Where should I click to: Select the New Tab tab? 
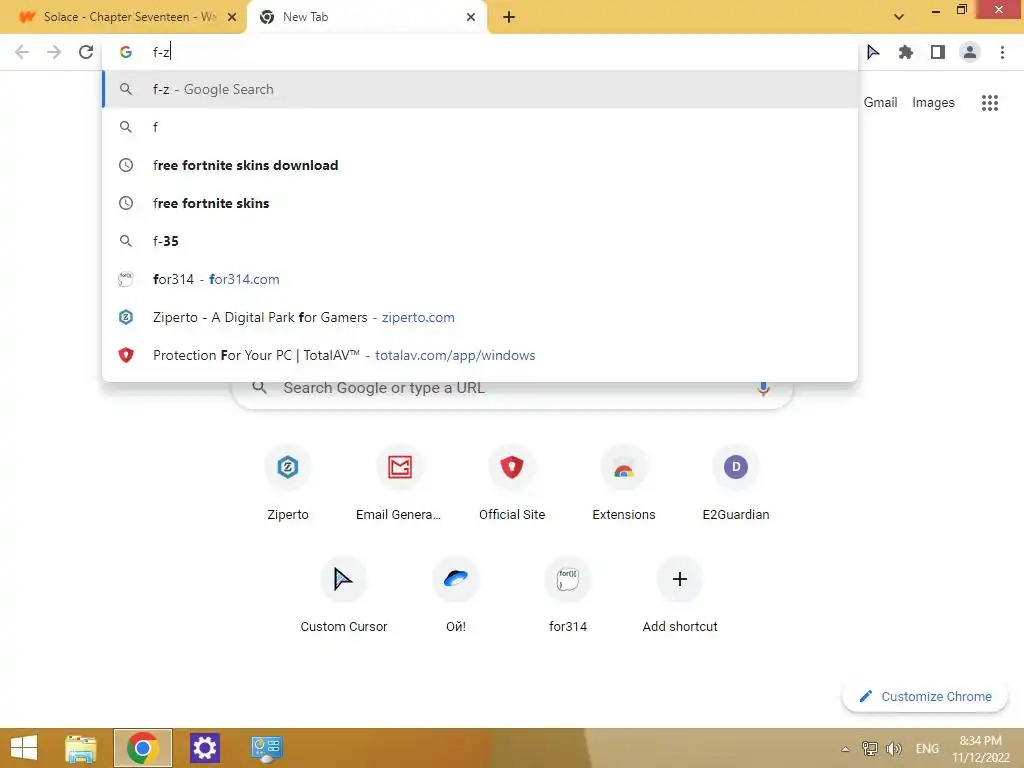[x=366, y=17]
